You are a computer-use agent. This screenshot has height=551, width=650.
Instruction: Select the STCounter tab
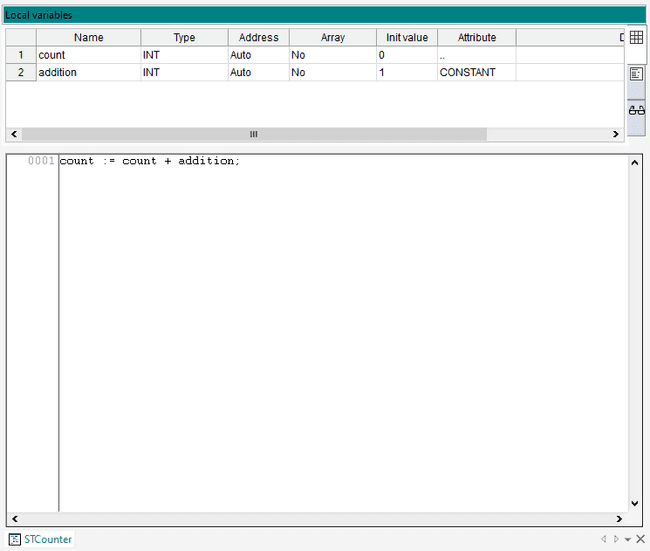(x=48, y=539)
